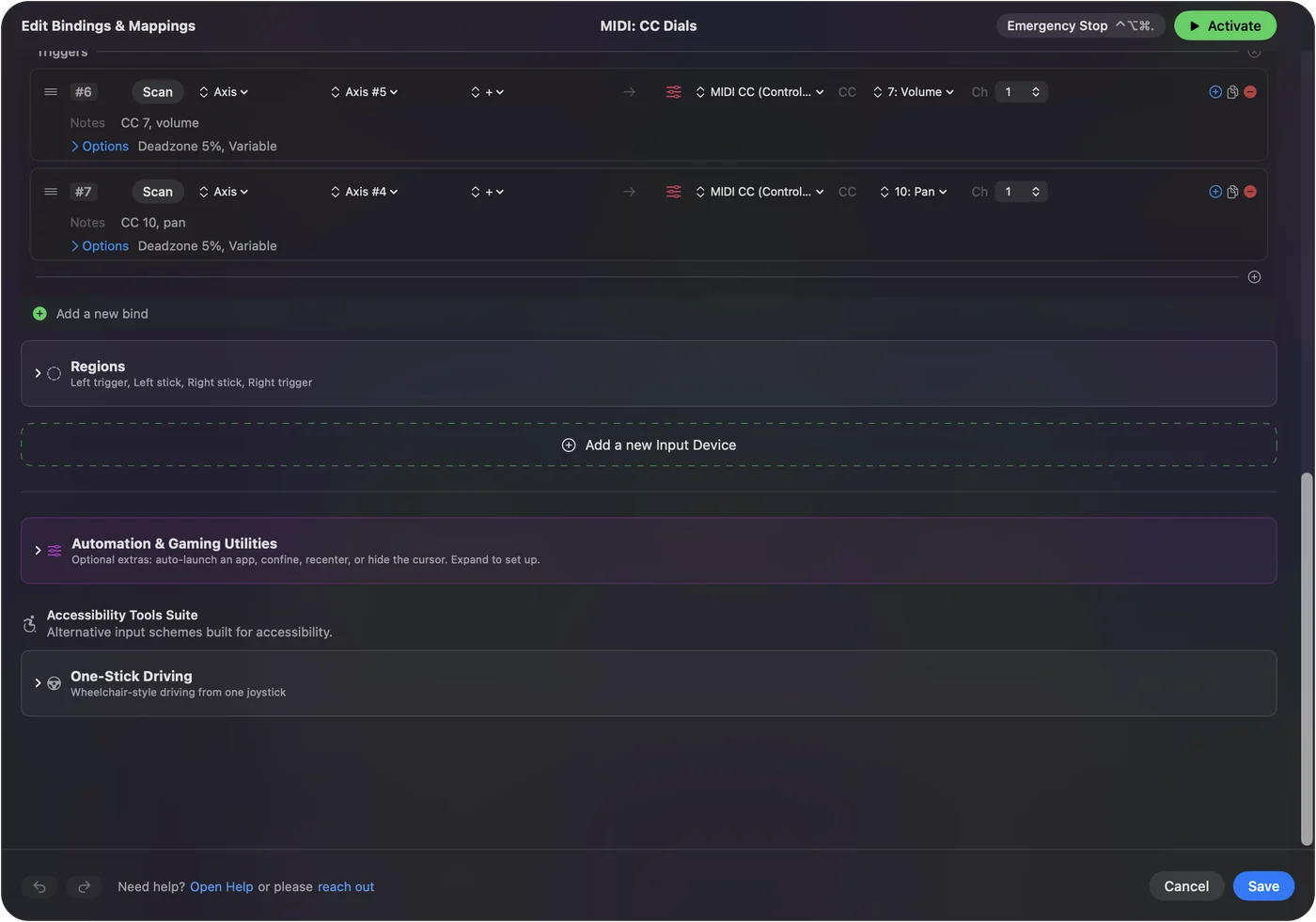
Task: Expand Options under bind #7
Action: (100, 246)
